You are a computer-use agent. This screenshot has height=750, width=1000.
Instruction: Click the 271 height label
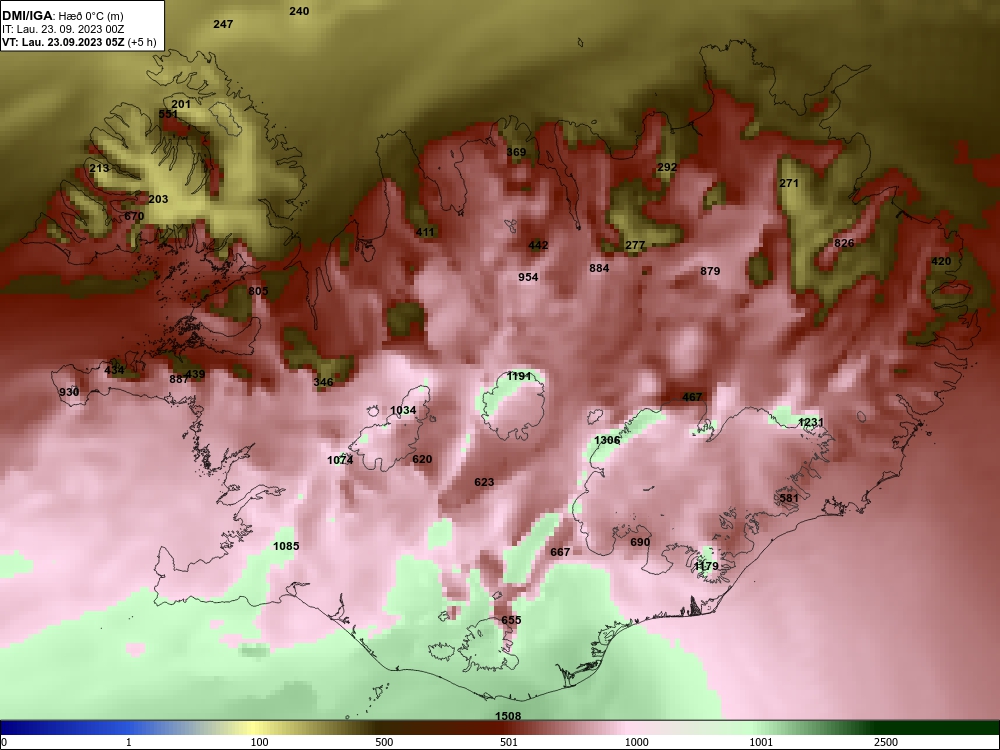click(789, 183)
